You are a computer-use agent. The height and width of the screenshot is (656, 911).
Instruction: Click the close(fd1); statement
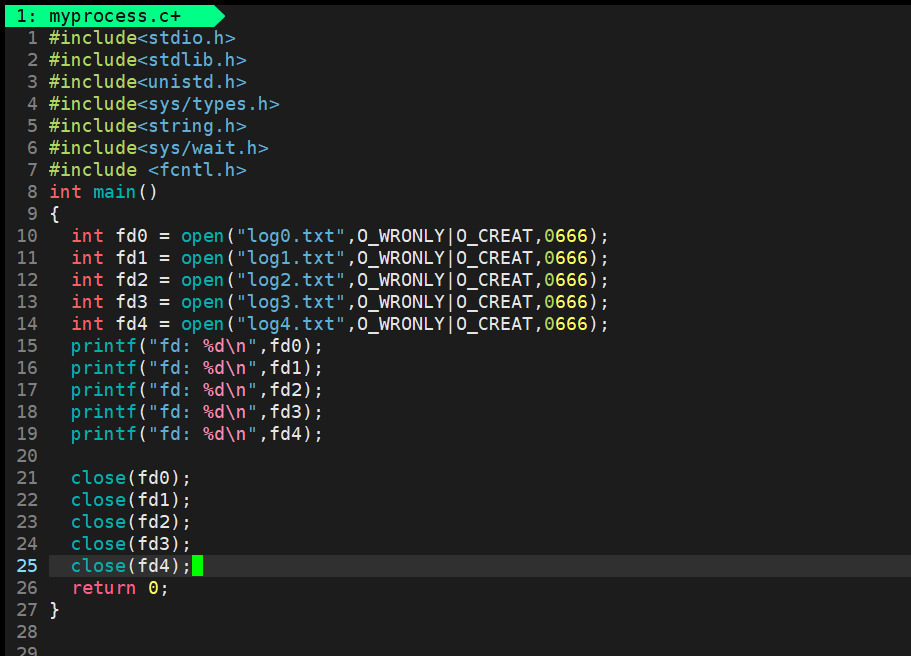[131, 500]
